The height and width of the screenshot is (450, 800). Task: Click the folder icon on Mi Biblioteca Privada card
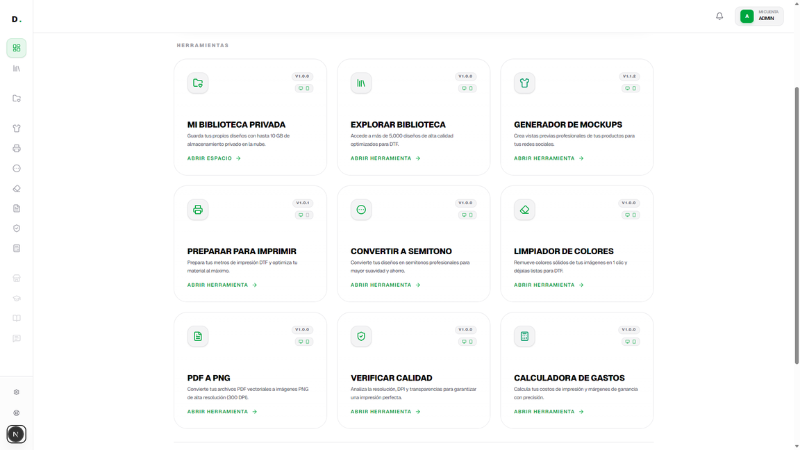pyautogui.click(x=198, y=83)
